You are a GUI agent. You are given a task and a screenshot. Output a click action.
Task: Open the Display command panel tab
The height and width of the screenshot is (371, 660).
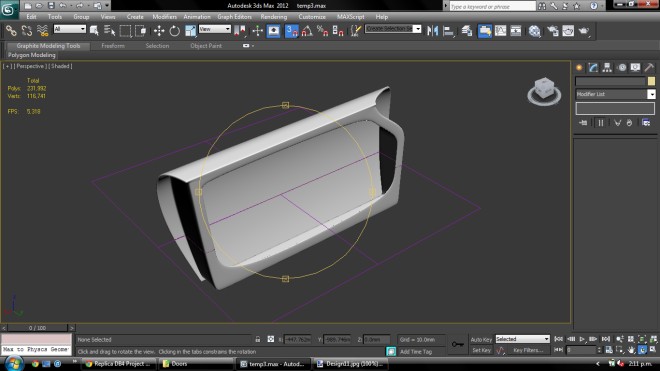[635, 67]
